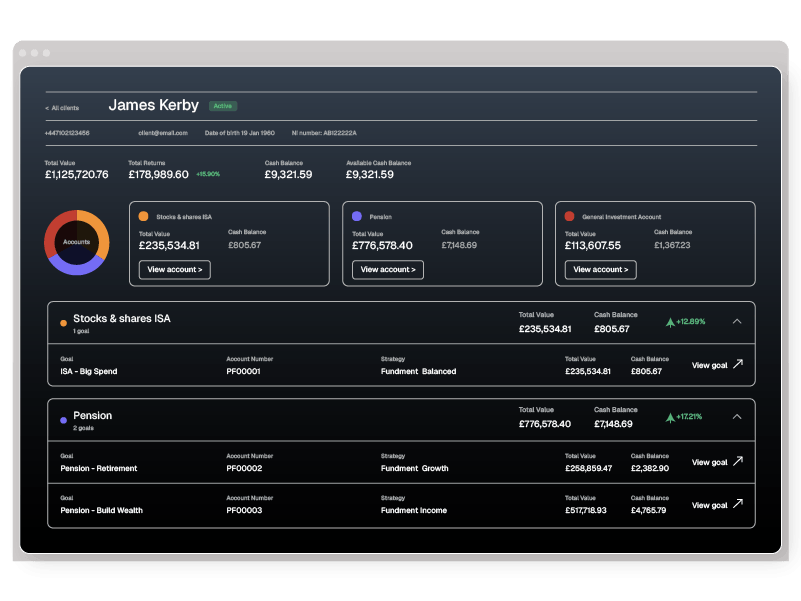The height and width of the screenshot is (601, 801).
Task: Click phone number +447102123456
Action: (67, 133)
